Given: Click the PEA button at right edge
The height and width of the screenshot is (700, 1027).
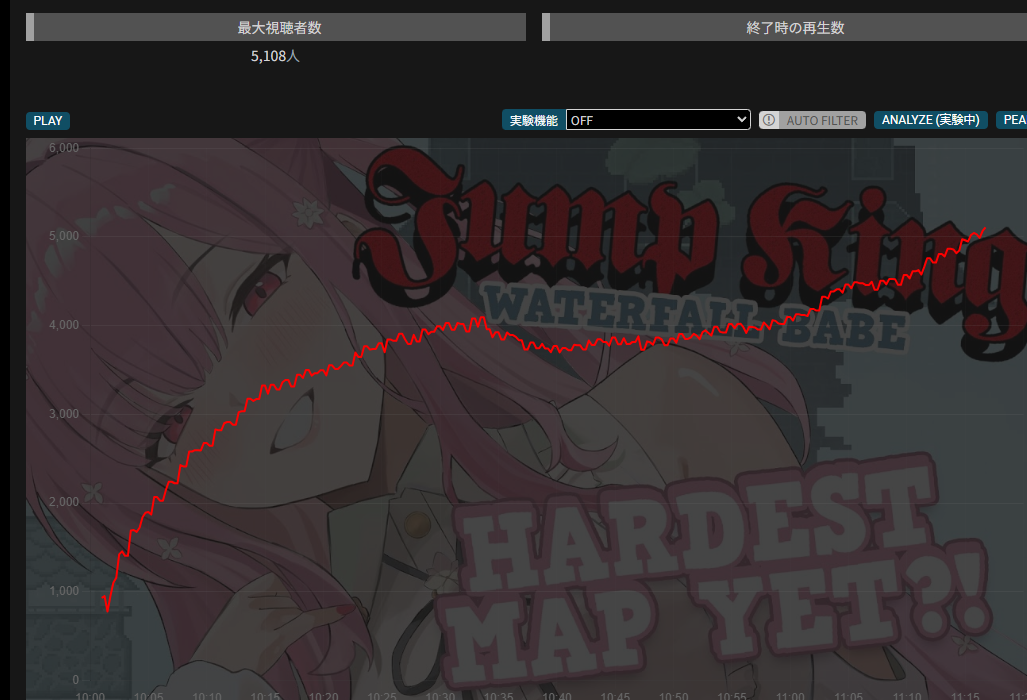Looking at the screenshot, I should pyautogui.click(x=1013, y=120).
